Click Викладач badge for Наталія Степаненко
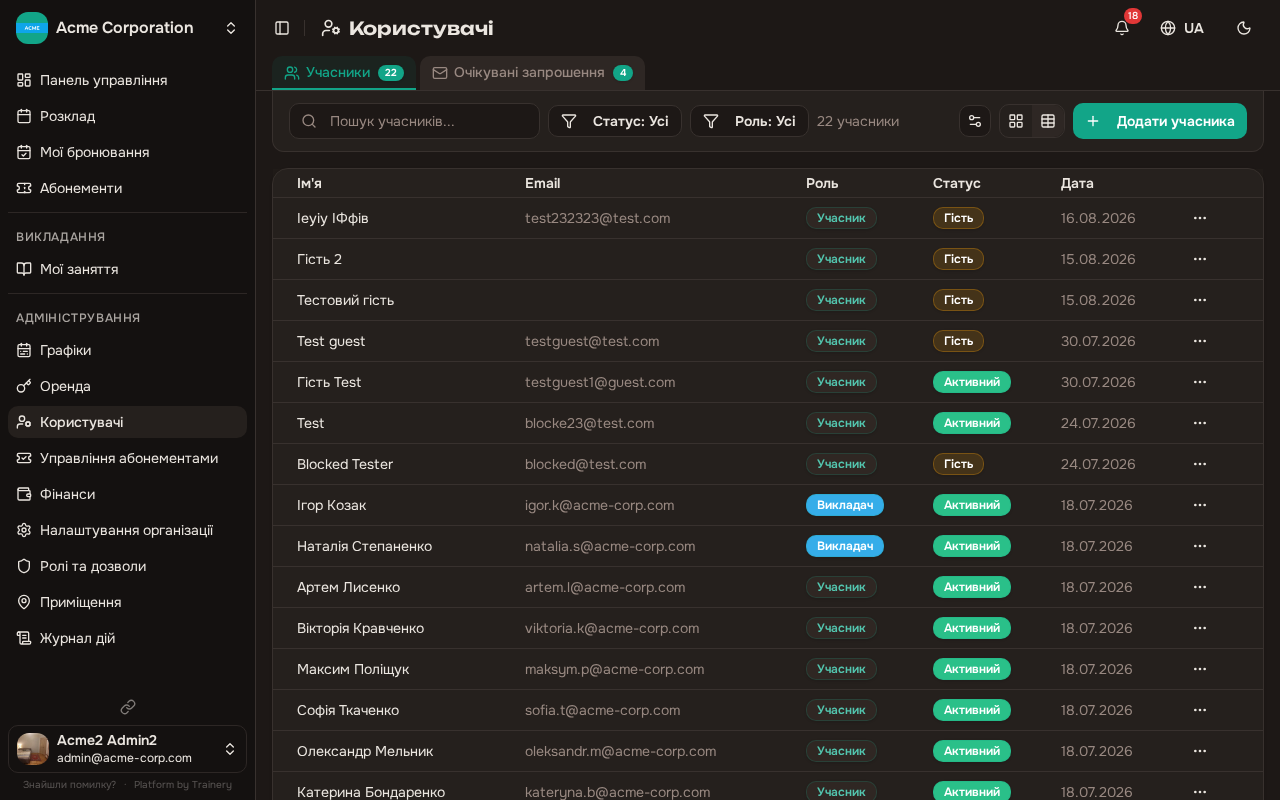 [x=845, y=546]
